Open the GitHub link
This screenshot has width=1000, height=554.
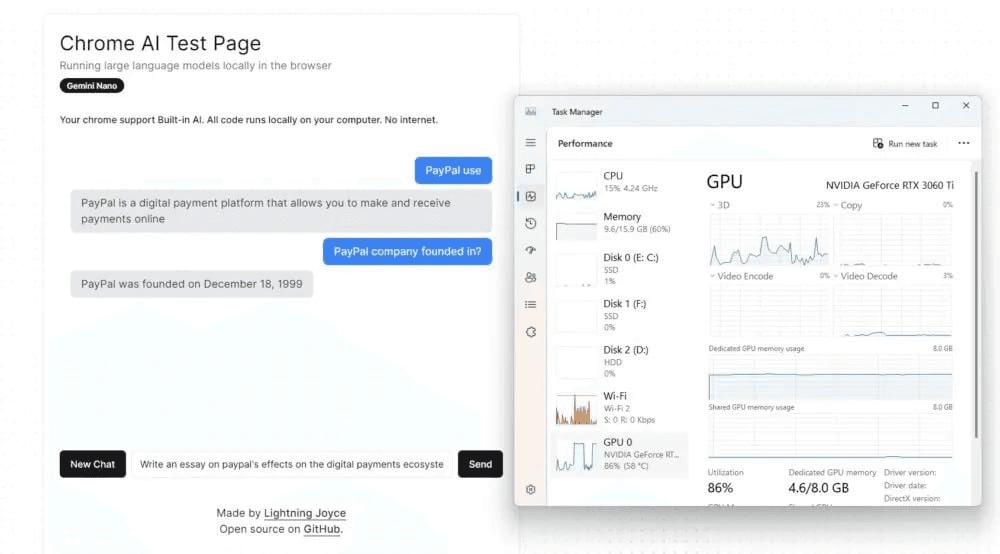click(321, 529)
